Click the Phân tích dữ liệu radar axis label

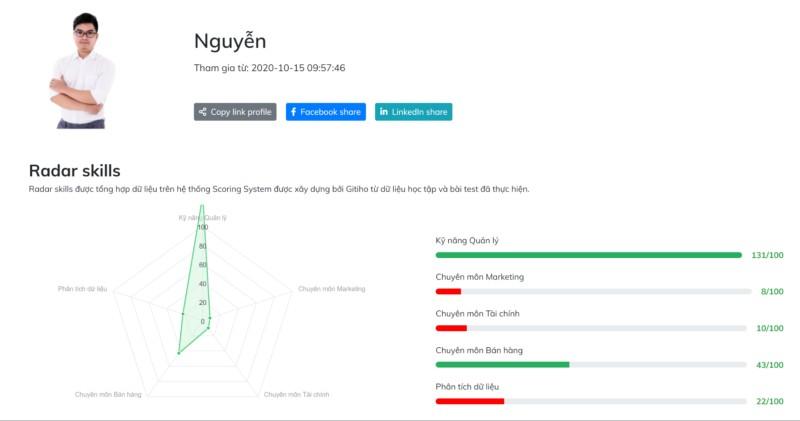(x=82, y=289)
